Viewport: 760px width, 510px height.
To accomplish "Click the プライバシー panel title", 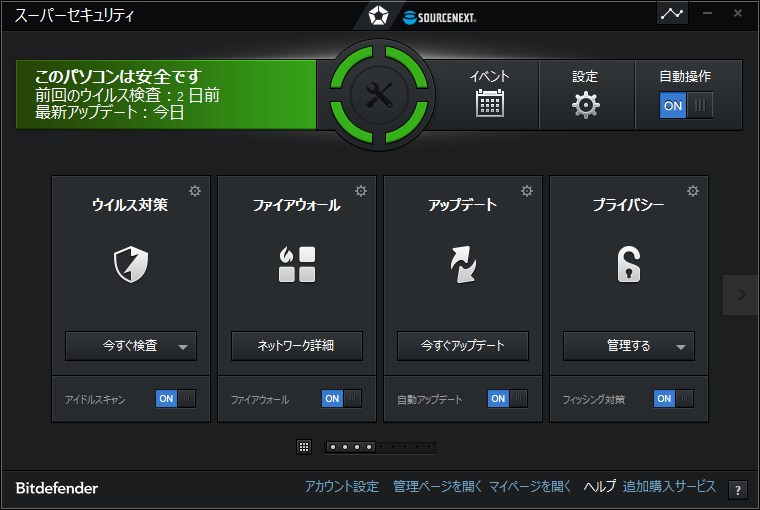I will pos(628,205).
